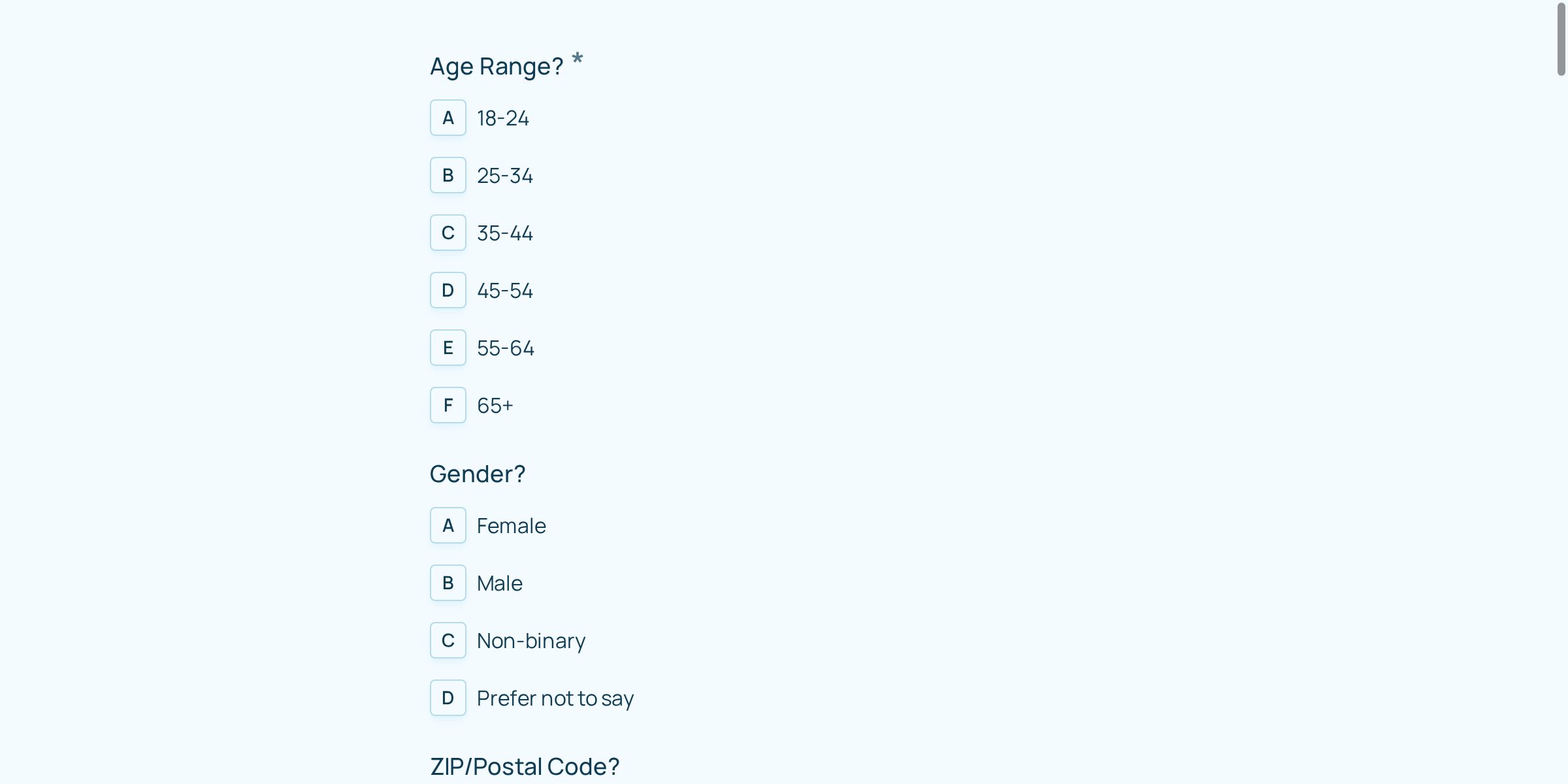The height and width of the screenshot is (784, 1568).
Task: Click the ZIP/Postal Code heading
Action: click(524, 766)
